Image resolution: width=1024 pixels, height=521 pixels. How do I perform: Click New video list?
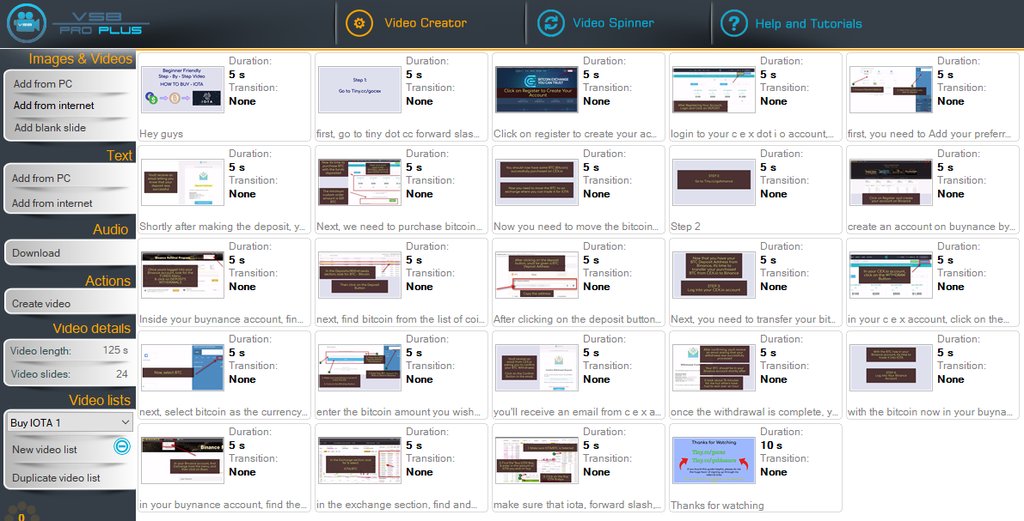pos(44,449)
